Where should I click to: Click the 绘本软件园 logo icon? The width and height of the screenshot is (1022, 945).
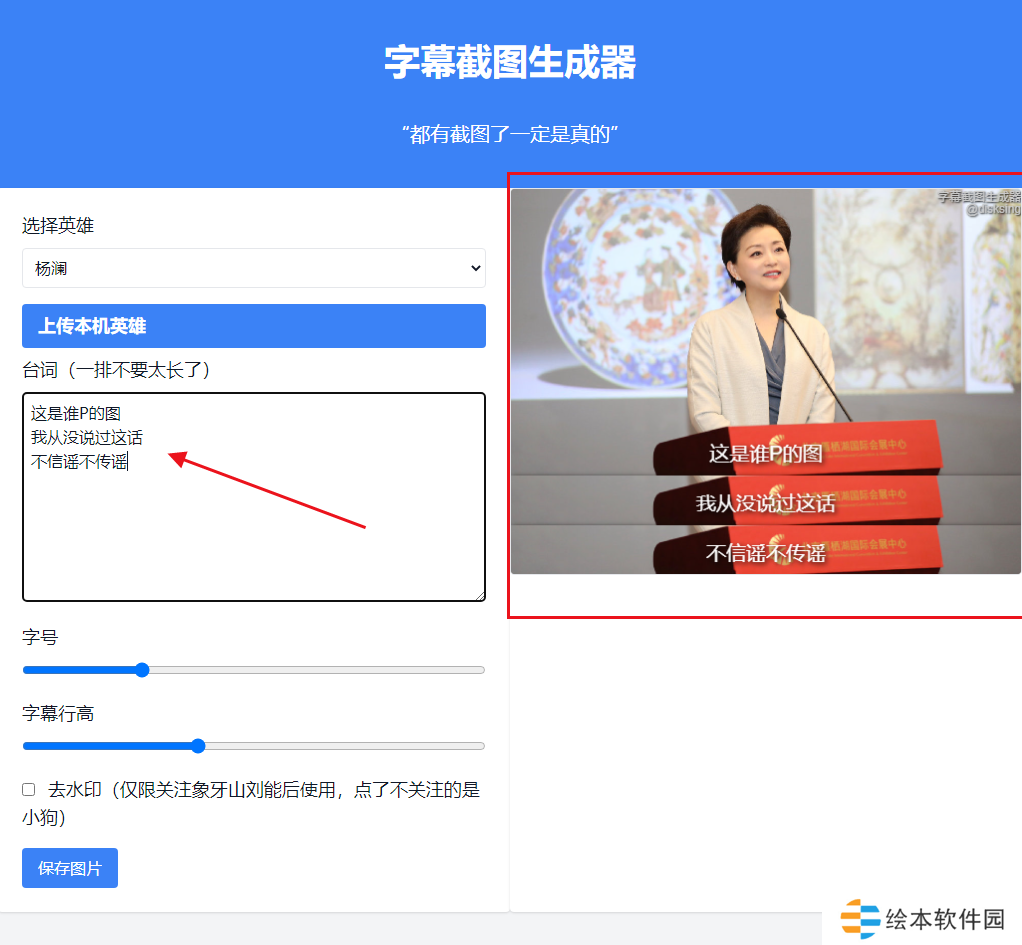[860, 919]
